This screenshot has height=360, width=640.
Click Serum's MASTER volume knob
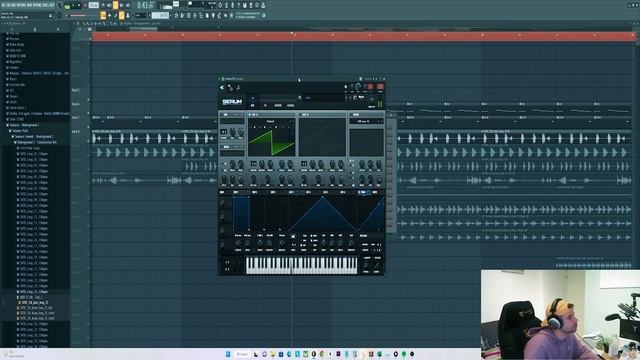(x=372, y=100)
